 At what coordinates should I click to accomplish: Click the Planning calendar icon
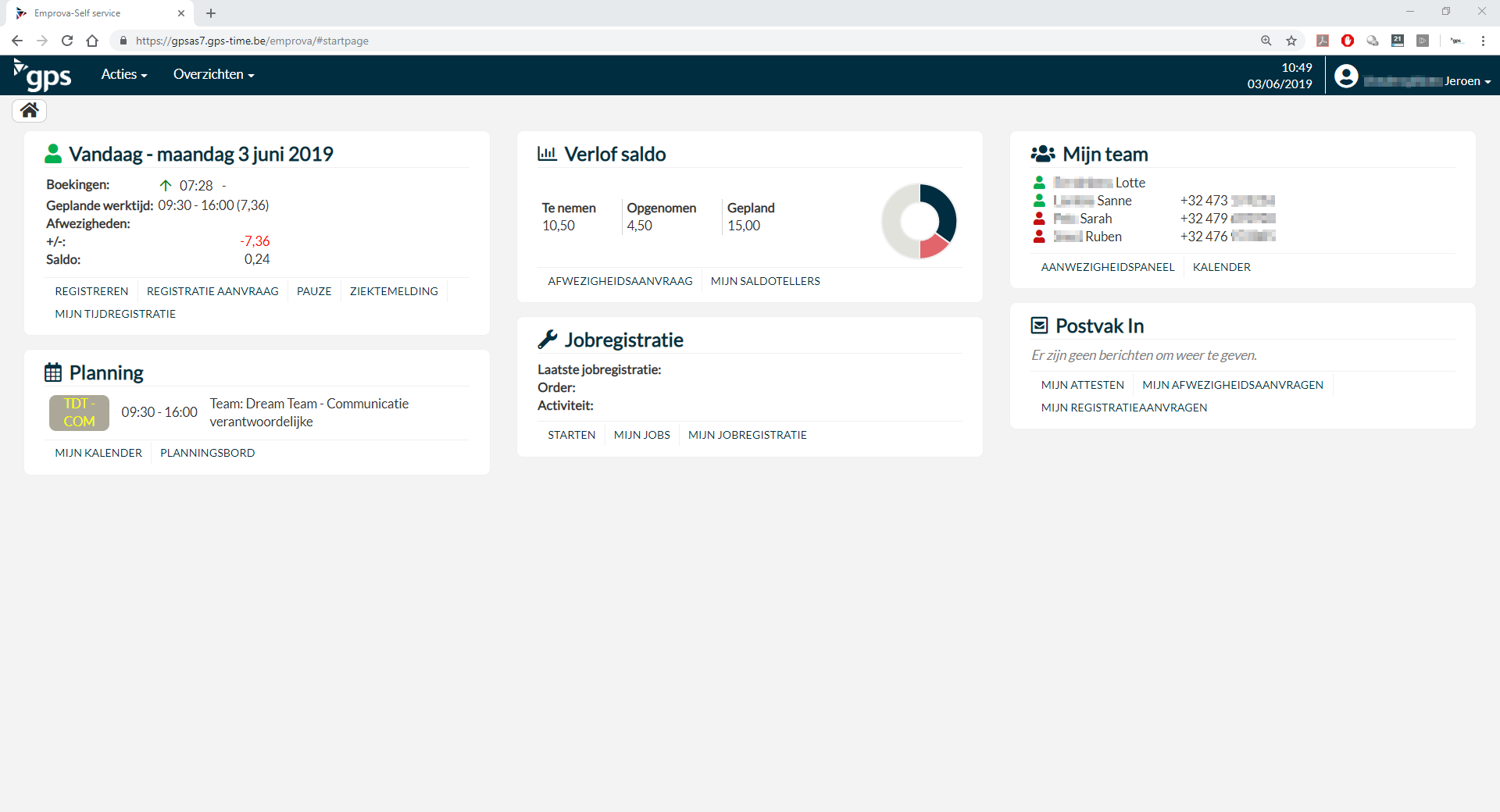point(53,372)
